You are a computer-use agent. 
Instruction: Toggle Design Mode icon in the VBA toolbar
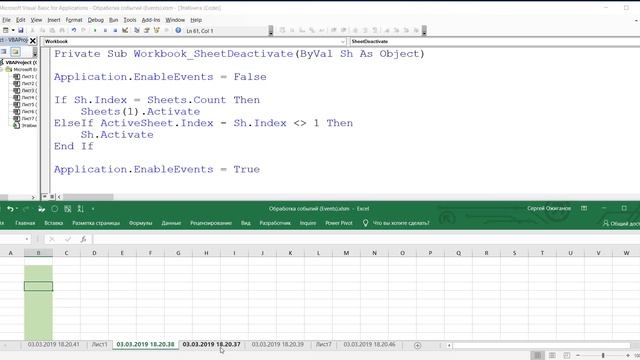pos(125,30)
